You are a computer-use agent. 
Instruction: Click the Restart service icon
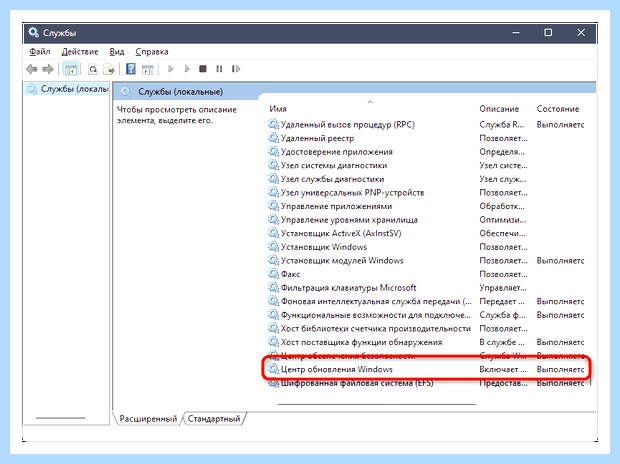[x=236, y=69]
